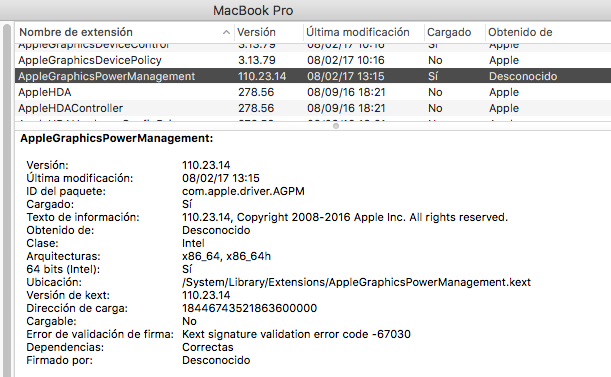Click the Cargado value Sí in details
The image size is (611, 377).
coord(187,204)
